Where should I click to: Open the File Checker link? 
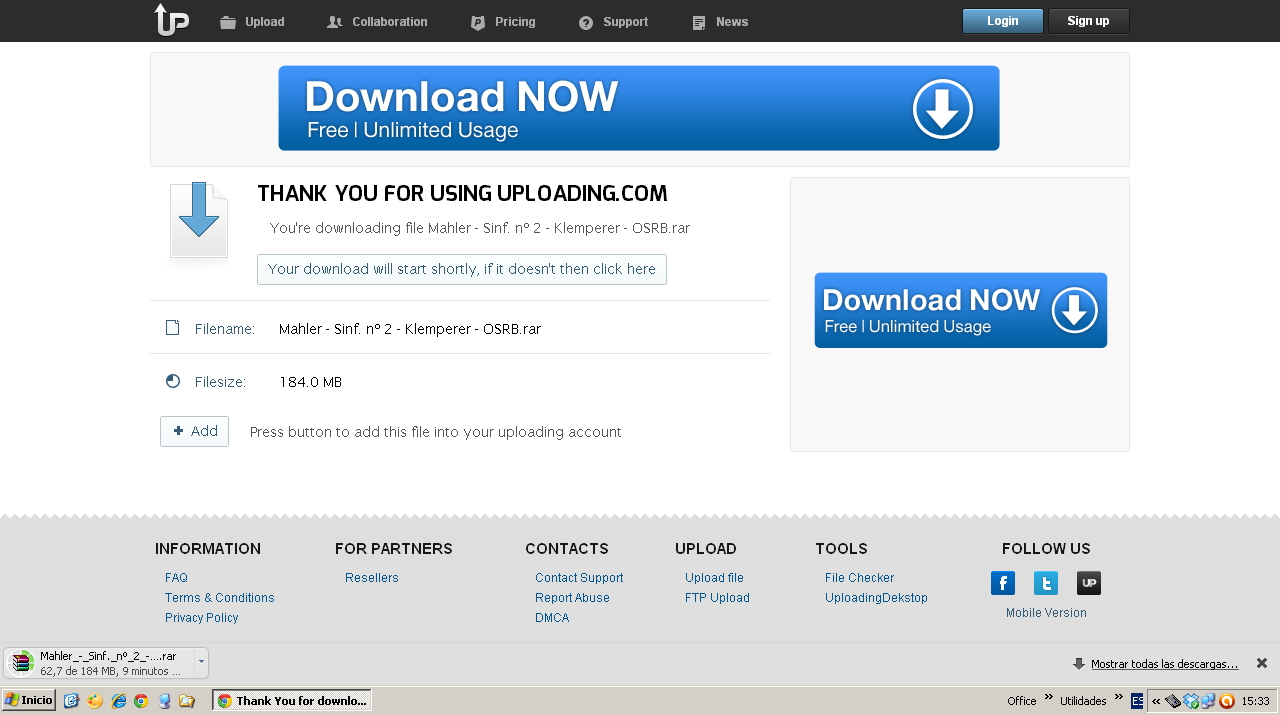coord(859,578)
